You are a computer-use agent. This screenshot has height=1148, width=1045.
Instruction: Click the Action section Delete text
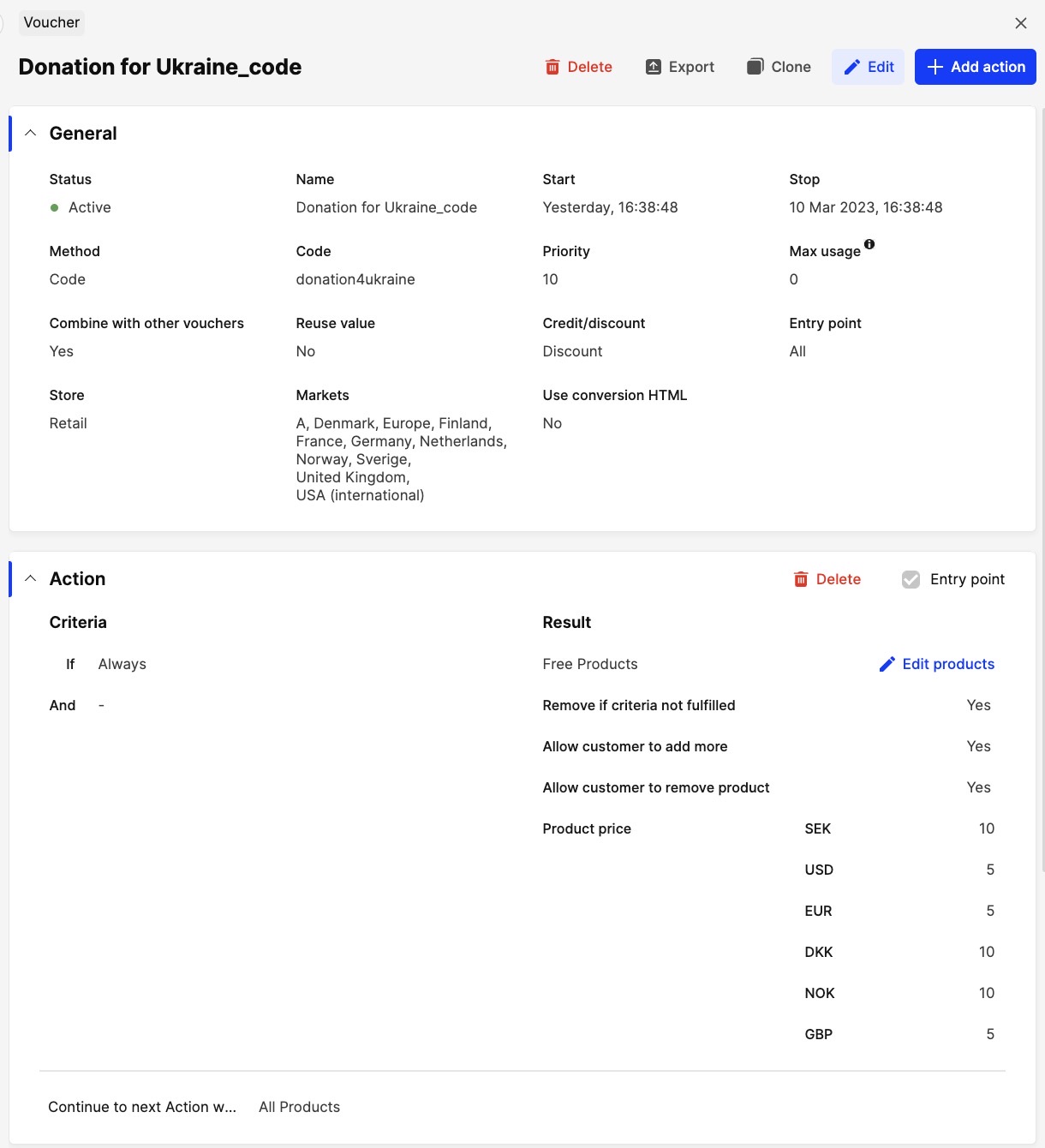pos(838,579)
